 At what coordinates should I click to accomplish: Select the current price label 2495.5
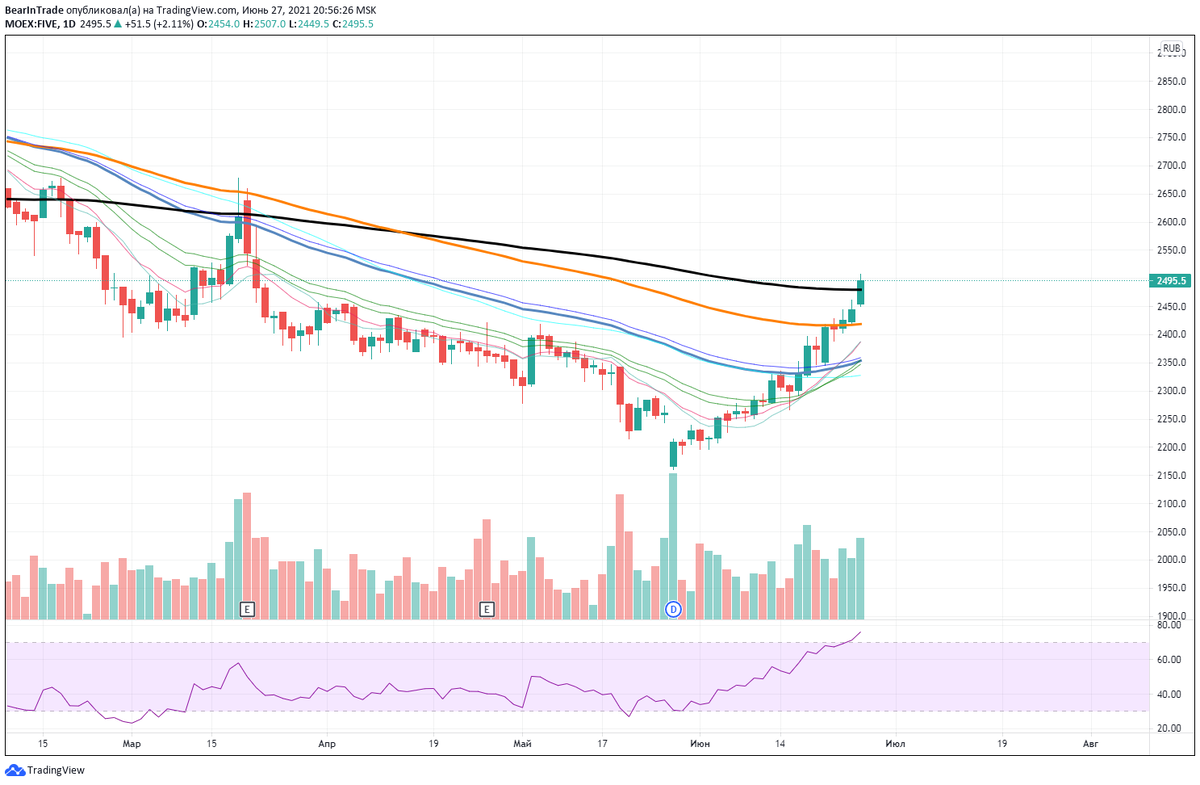[1170, 281]
